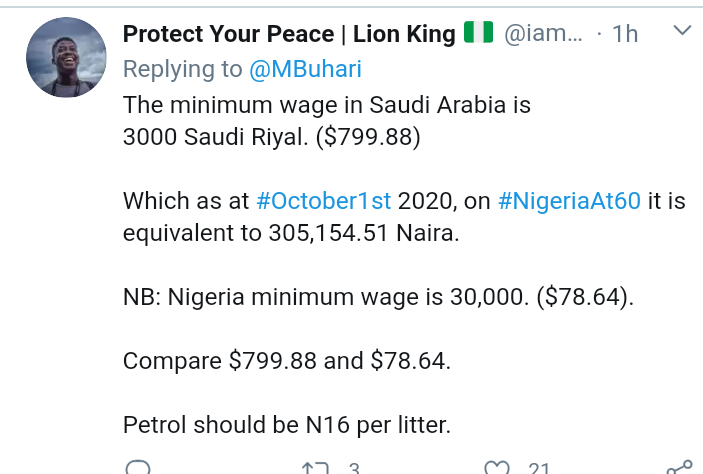Visit the @MBuhari mention link
This screenshot has width=703, height=474.
[x=305, y=69]
